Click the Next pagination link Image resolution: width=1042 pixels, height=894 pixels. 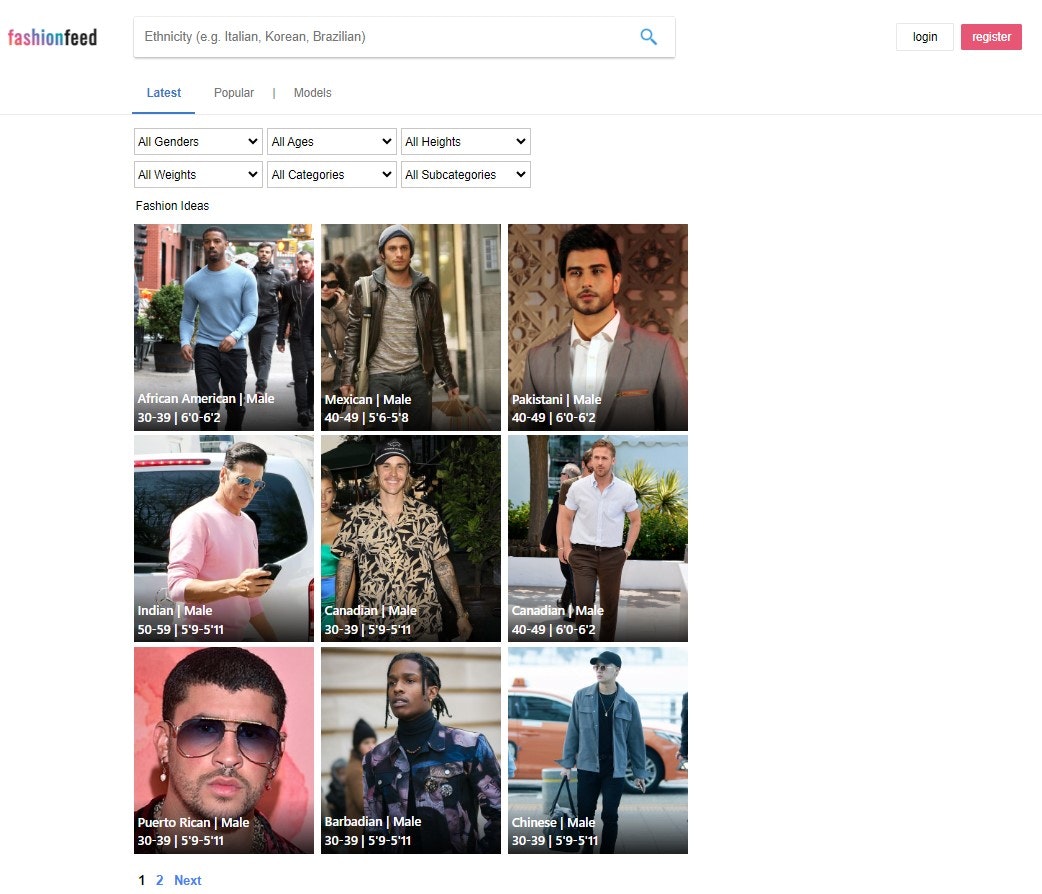tap(187, 880)
